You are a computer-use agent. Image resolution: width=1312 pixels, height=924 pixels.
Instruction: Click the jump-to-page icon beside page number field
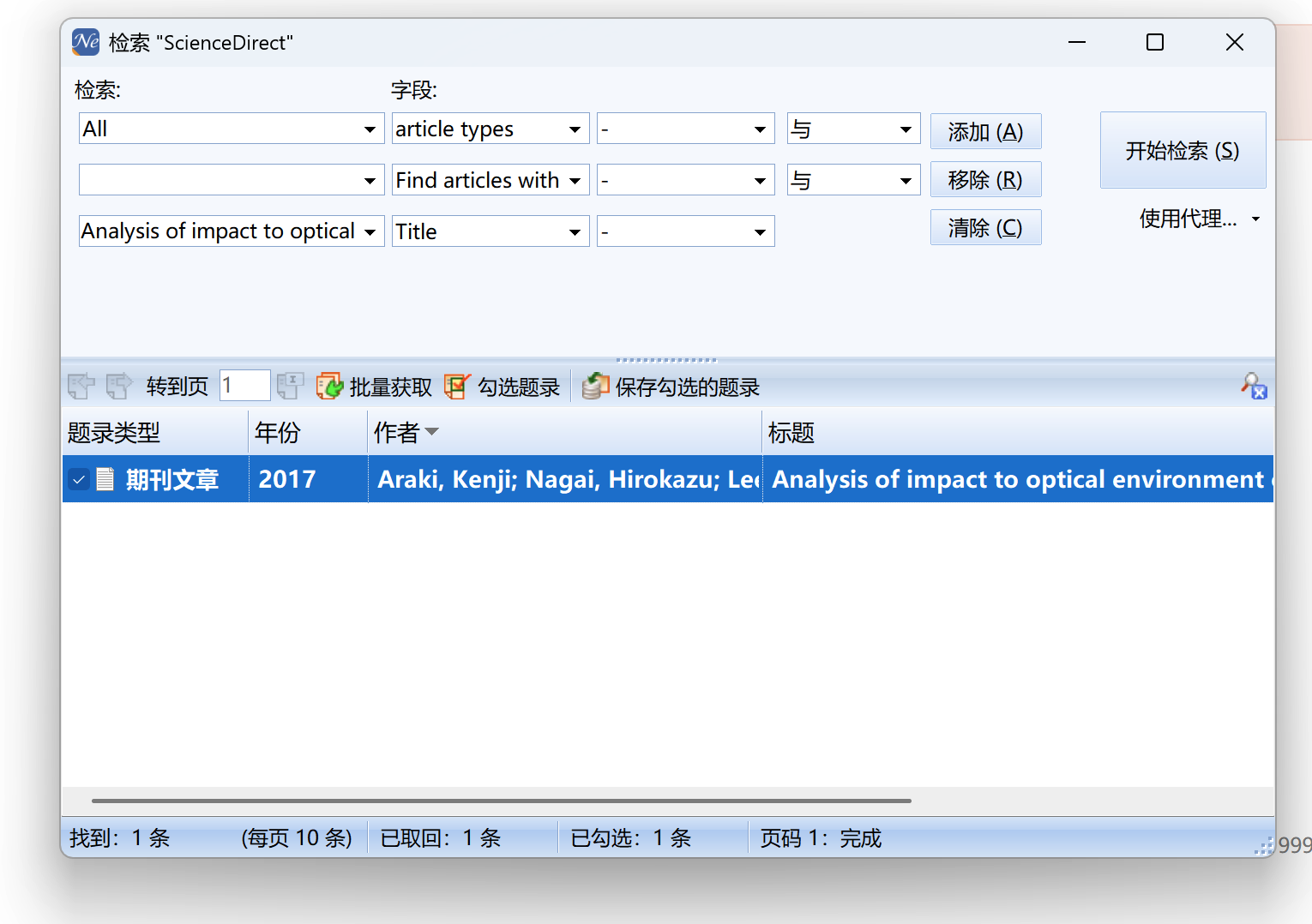pyautogui.click(x=290, y=387)
